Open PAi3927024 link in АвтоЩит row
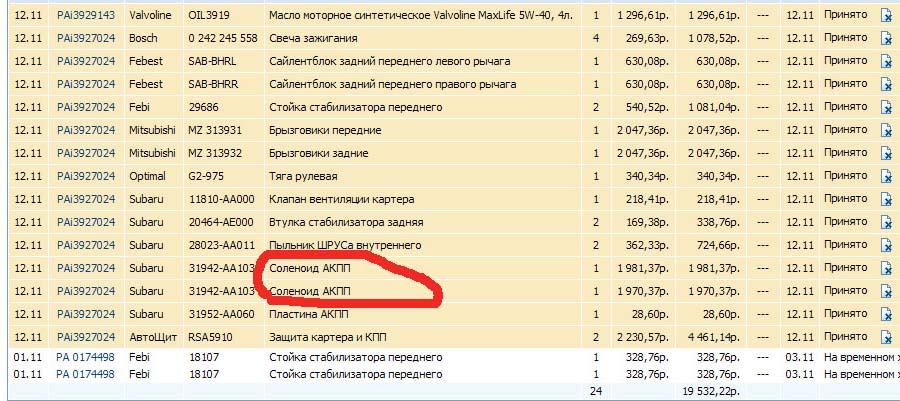 [x=85, y=337]
